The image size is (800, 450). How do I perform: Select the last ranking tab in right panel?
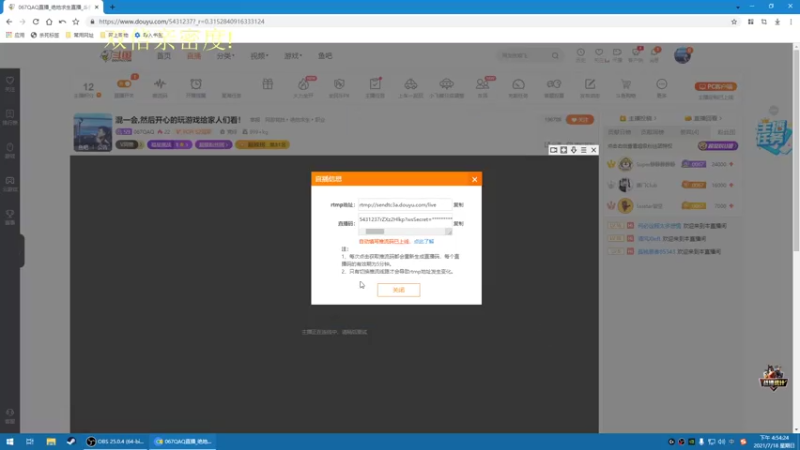click(x=727, y=132)
